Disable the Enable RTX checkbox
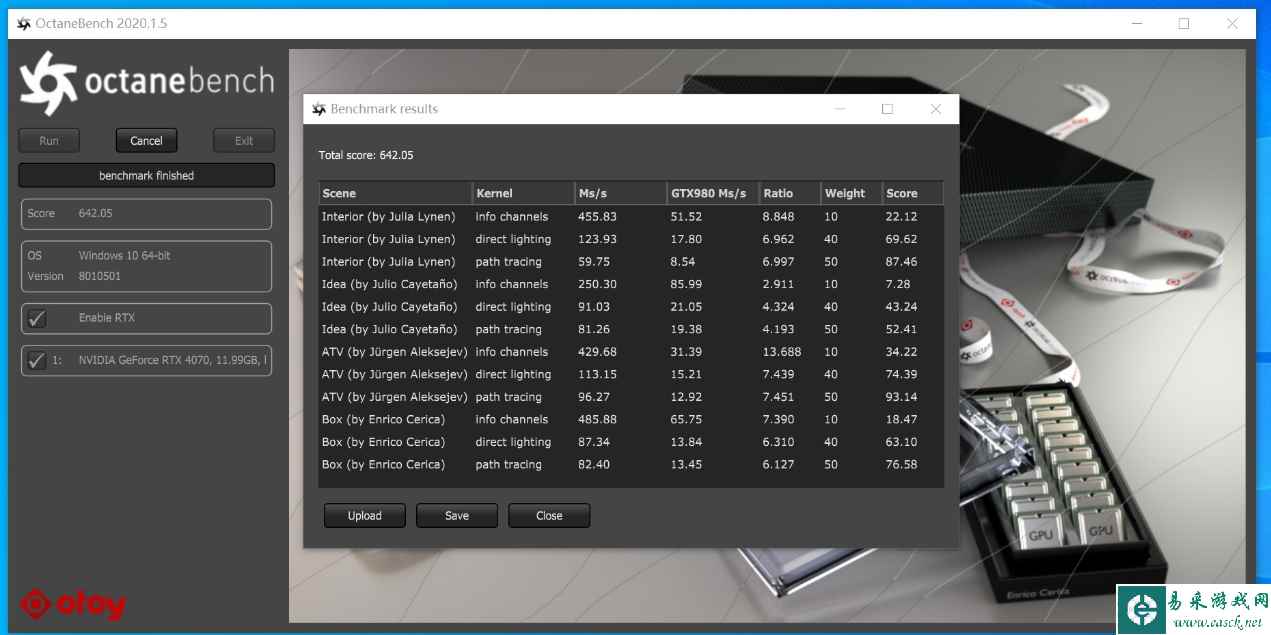This screenshot has height=635, width=1271. pos(37,319)
